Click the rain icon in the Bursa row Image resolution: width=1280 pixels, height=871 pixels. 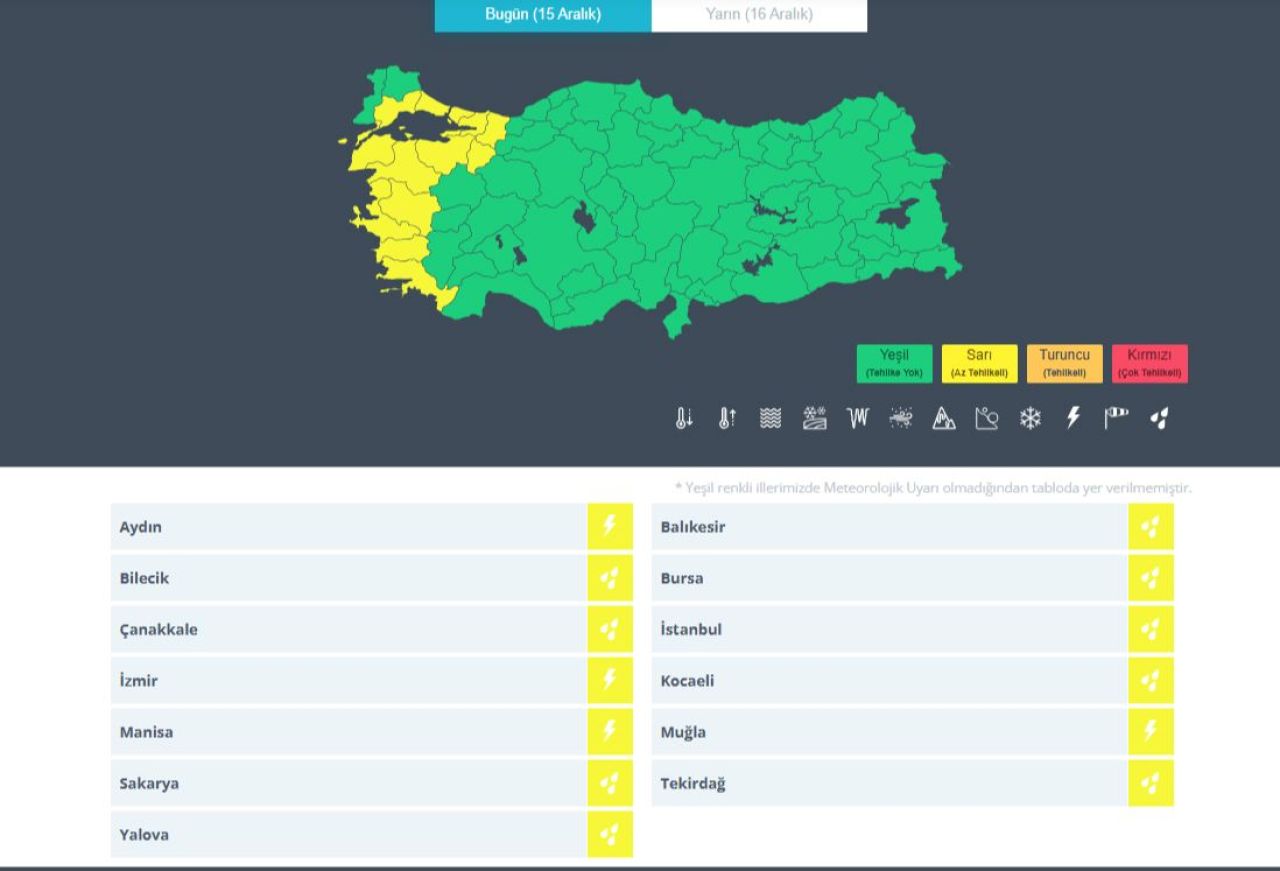(1151, 578)
